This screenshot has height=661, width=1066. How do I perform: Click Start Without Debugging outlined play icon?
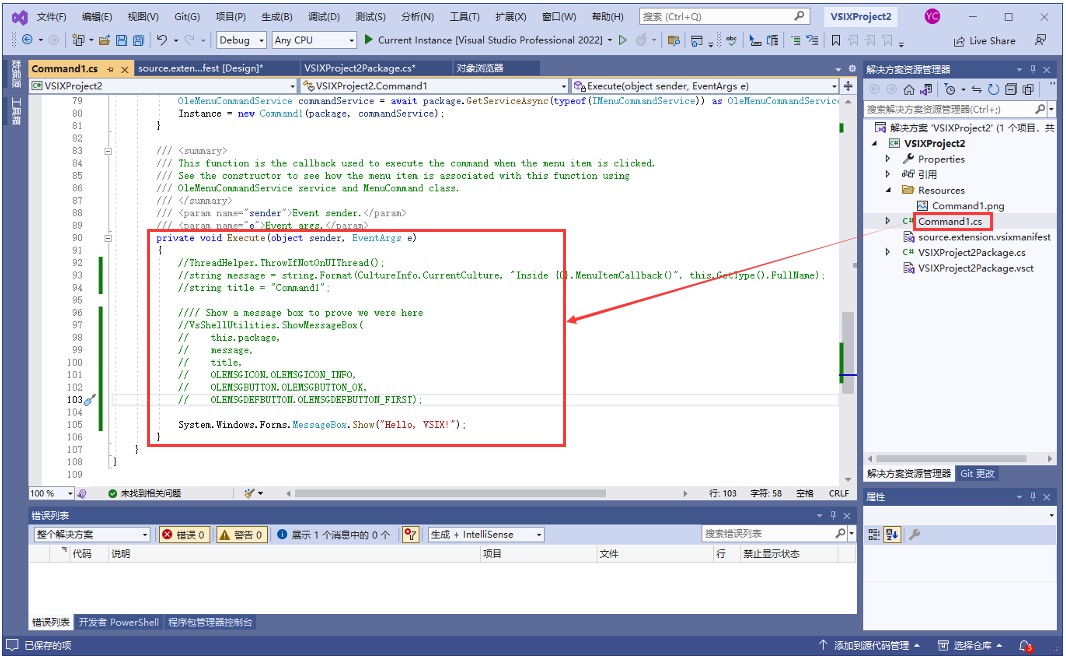pyautogui.click(x=622, y=40)
